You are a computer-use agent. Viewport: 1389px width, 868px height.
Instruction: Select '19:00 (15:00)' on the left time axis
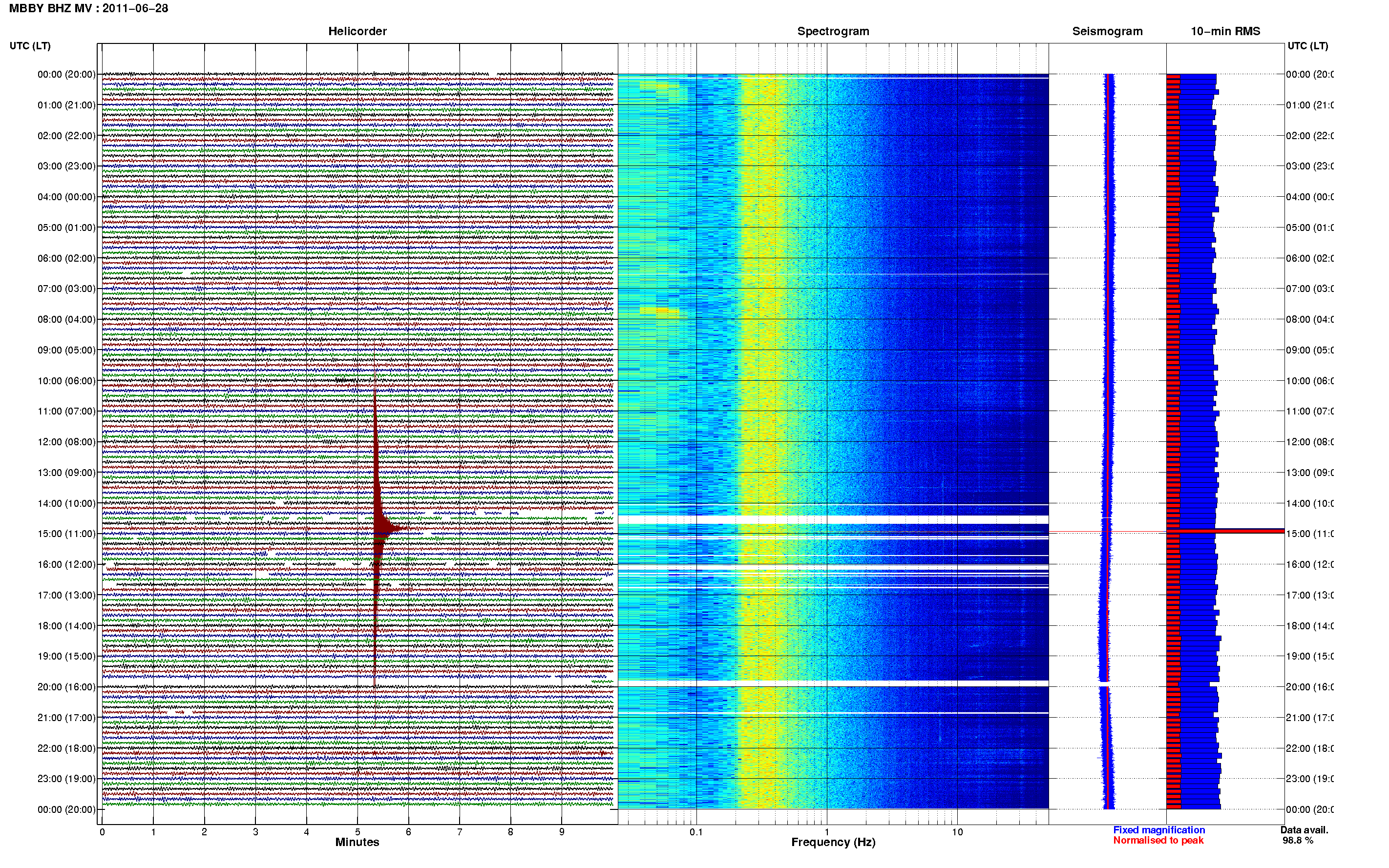[x=66, y=656]
